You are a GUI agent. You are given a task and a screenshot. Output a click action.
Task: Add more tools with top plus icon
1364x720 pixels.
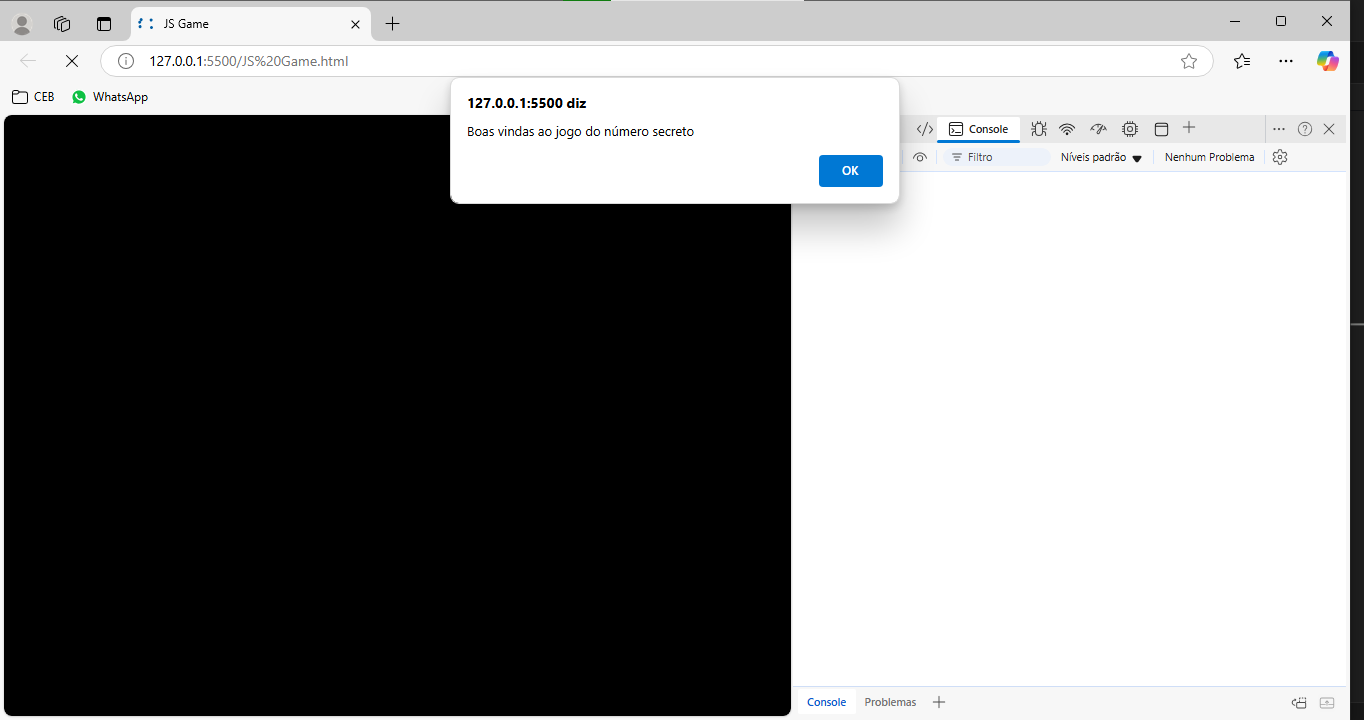pos(1189,128)
